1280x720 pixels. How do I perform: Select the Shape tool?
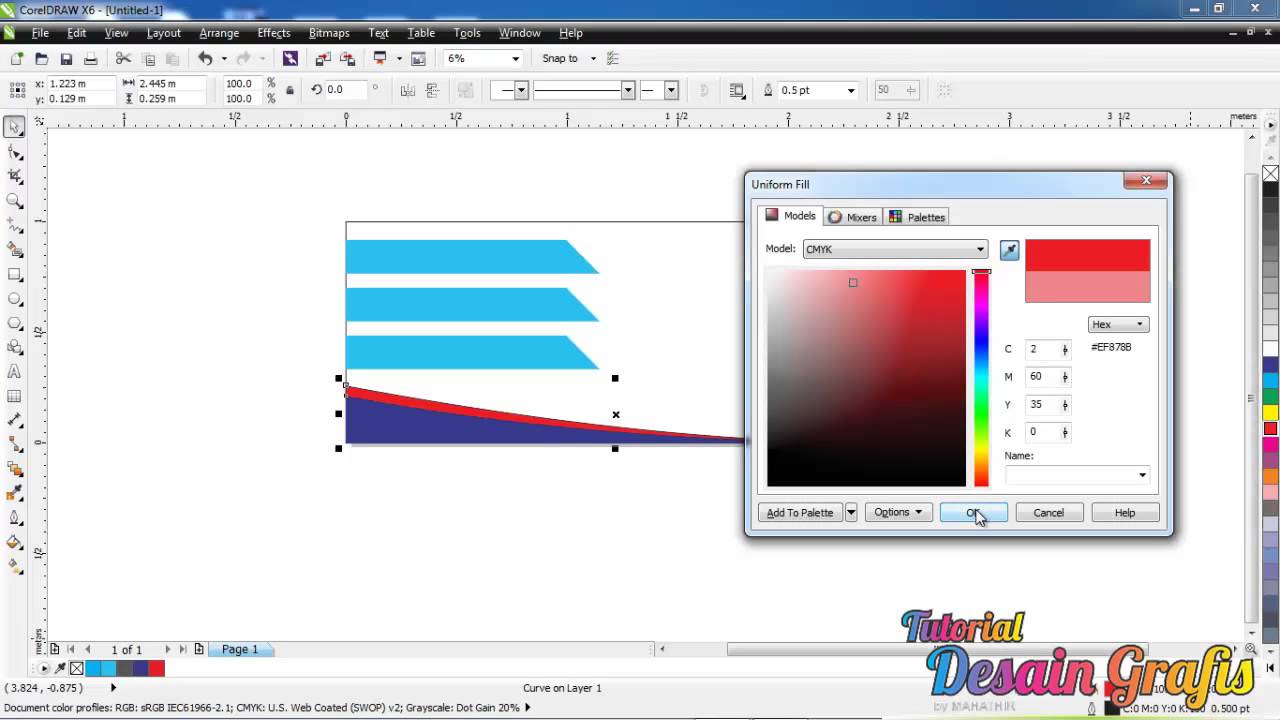(x=15, y=152)
